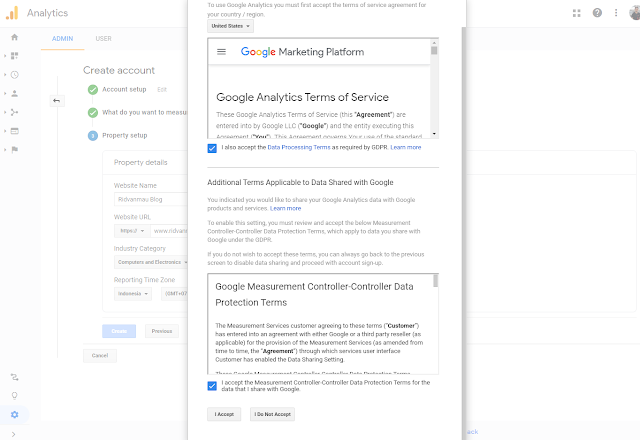Expand the Realtime section arrow
The height and width of the screenshot is (440, 640).
(5, 75)
